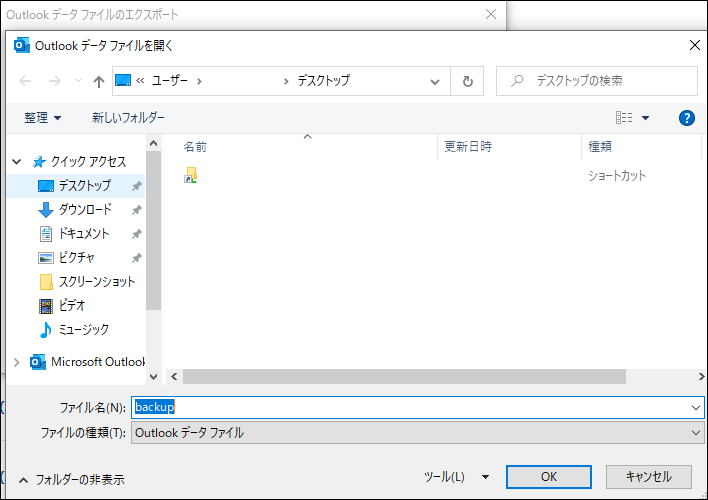
Task: Cancel with the キャンセル button
Action: pos(648,477)
